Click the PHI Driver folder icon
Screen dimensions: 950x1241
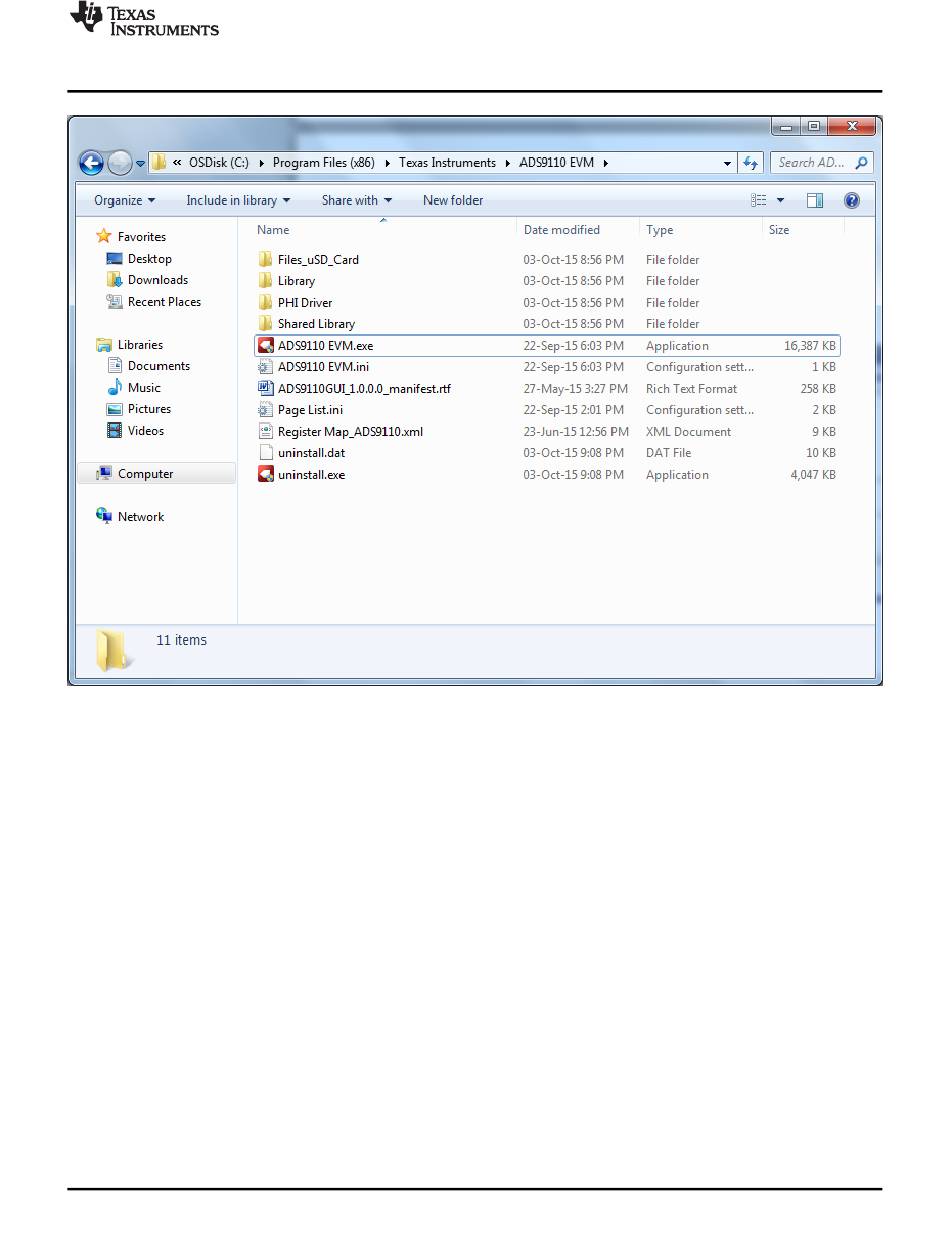(265, 302)
